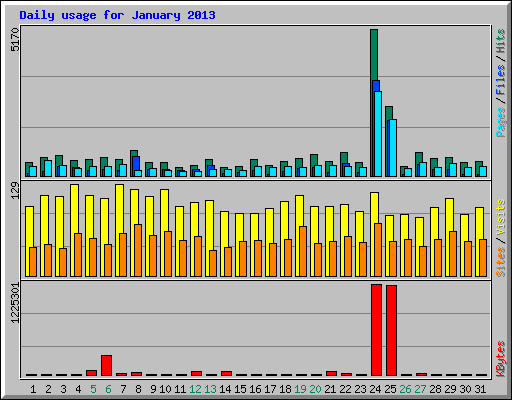Click day label 12 in green

pos(195,389)
